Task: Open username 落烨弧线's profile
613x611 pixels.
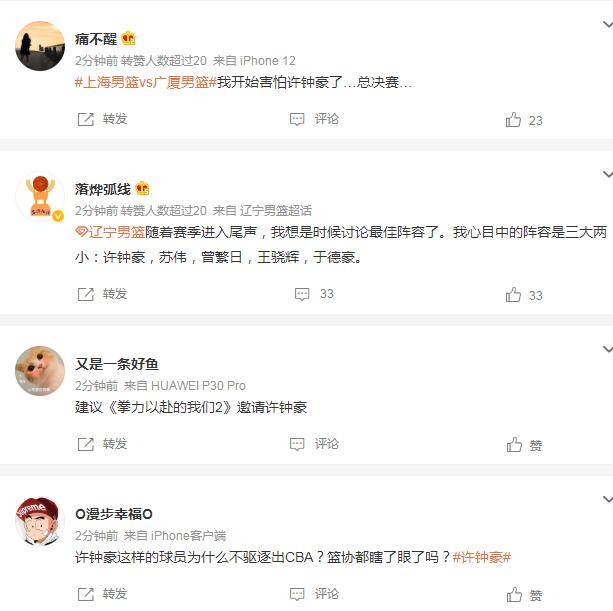Action: coord(103,189)
